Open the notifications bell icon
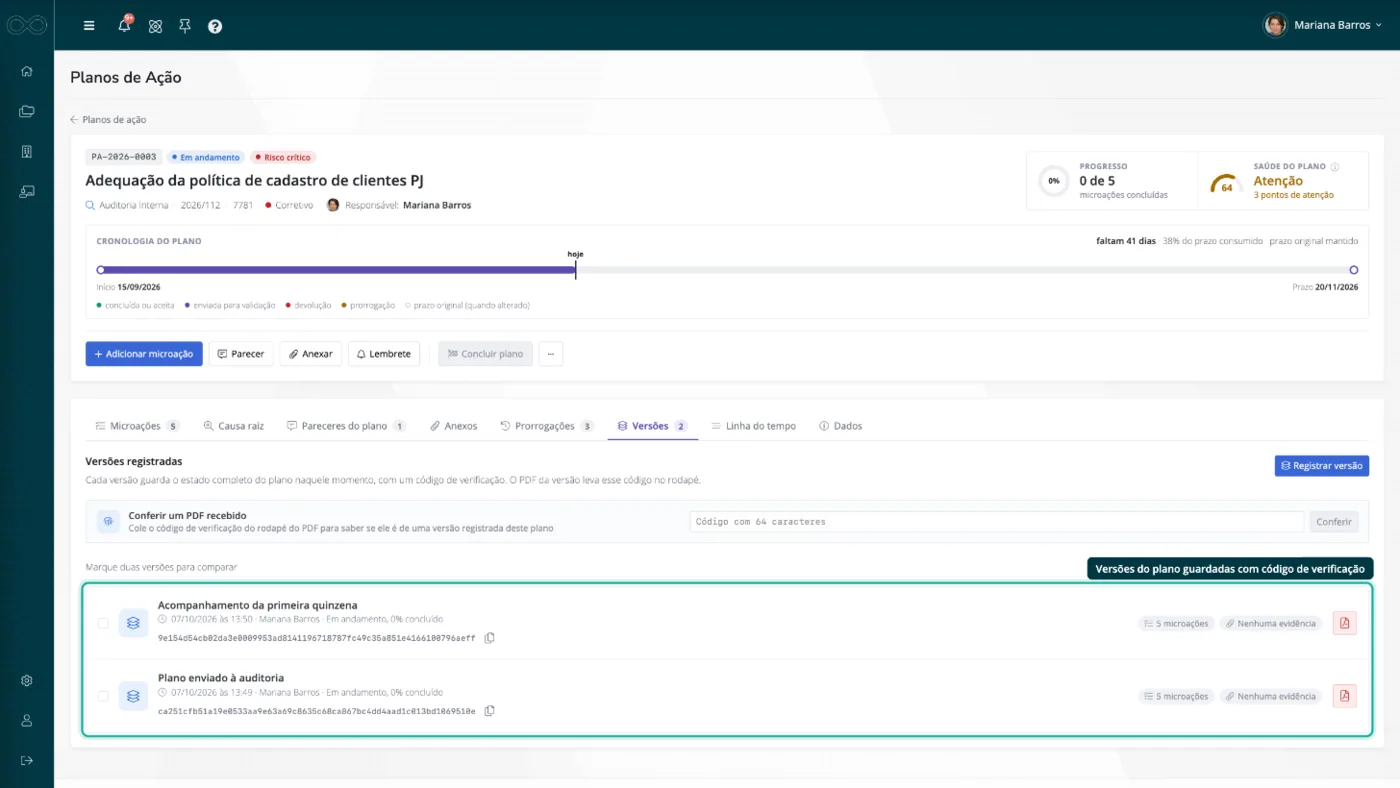 click(125, 26)
